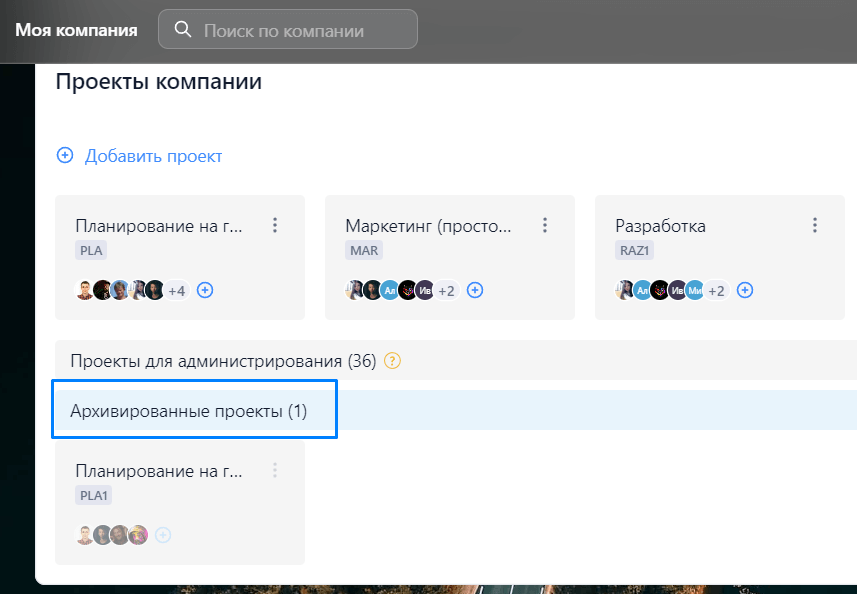The width and height of the screenshot is (857, 594).
Task: Click the add-member plus icon on the Разработка card
Action: pos(744,290)
